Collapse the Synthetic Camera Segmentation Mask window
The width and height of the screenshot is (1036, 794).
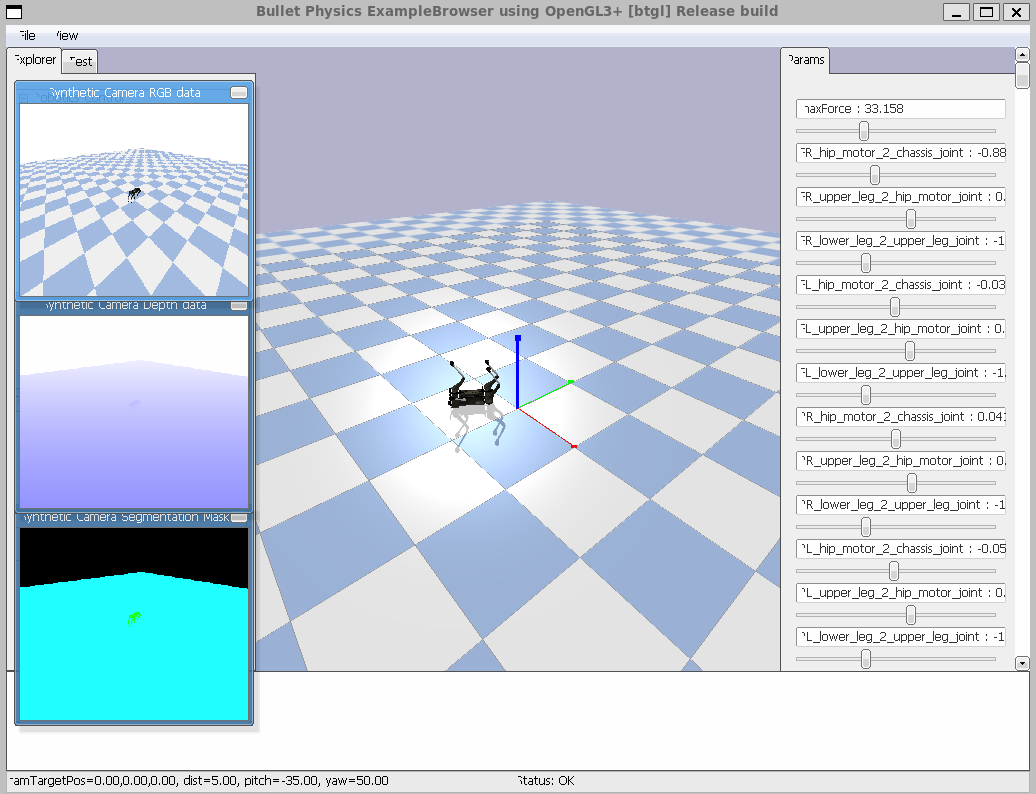click(239, 517)
